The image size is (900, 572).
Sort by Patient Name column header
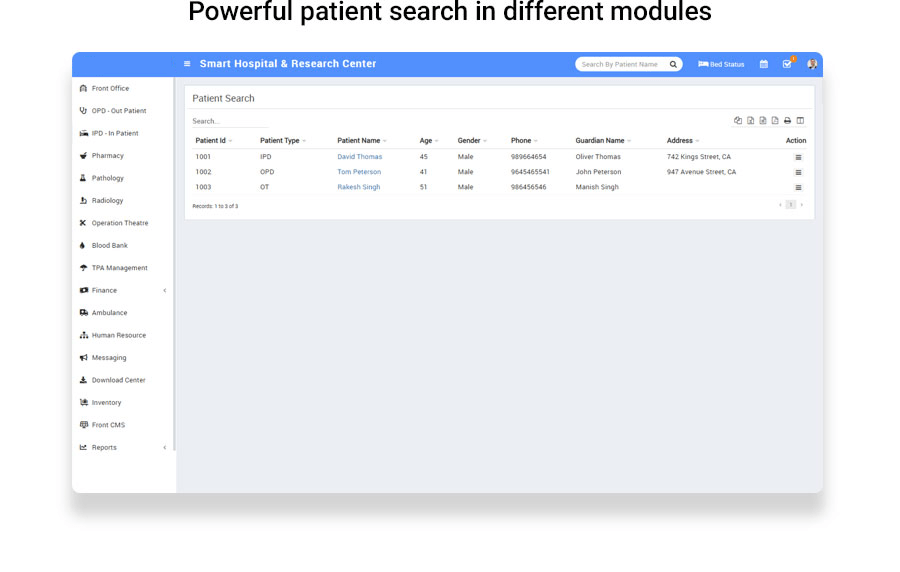pyautogui.click(x=361, y=141)
